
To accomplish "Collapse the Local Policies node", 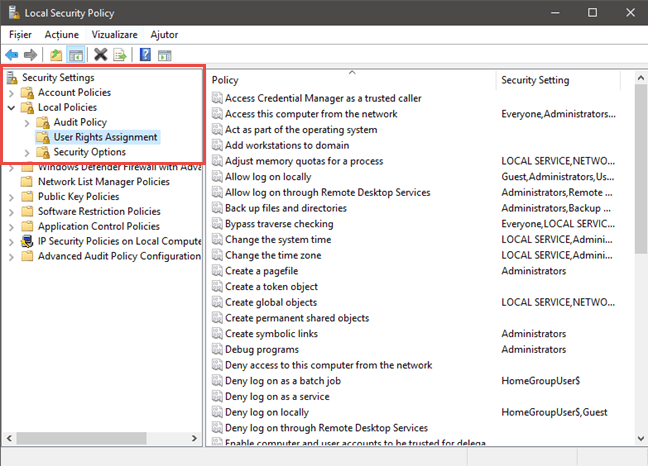I will [12, 108].
